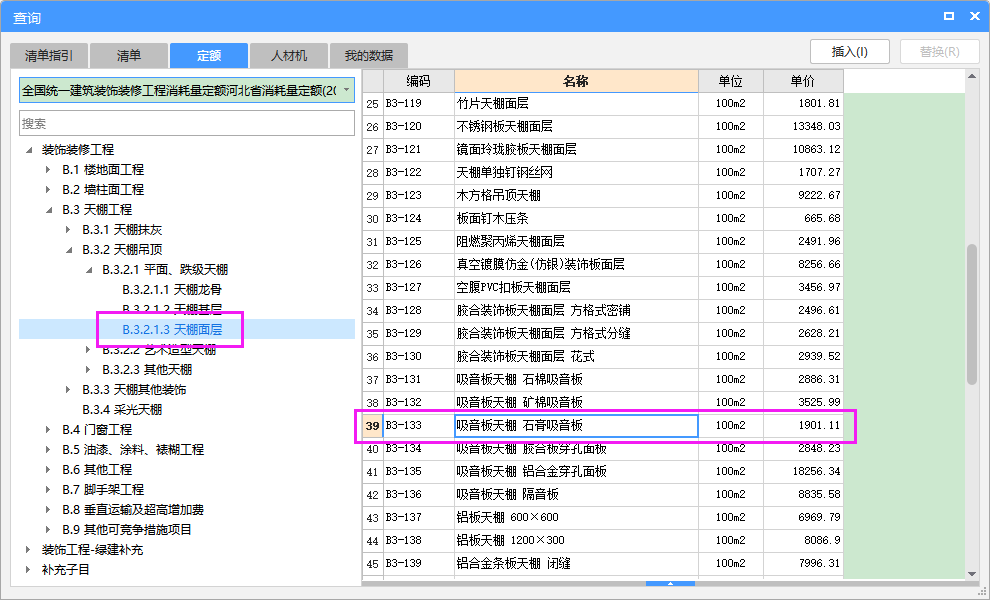Click the 搜索 input field
The image size is (990, 600).
(187, 123)
